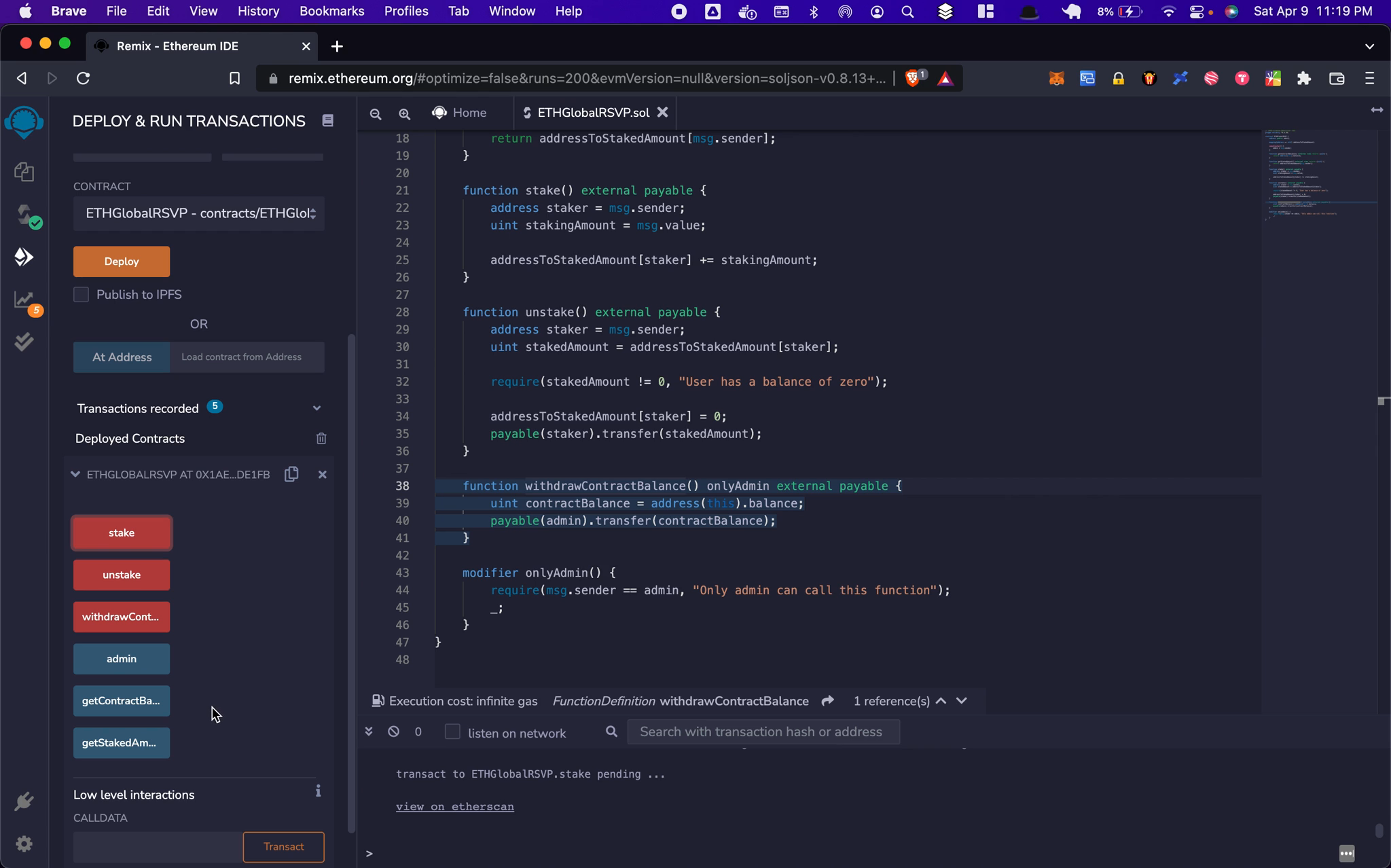Open the plugin manager plug icon
Screen dimensions: 1391x868
click(24, 801)
